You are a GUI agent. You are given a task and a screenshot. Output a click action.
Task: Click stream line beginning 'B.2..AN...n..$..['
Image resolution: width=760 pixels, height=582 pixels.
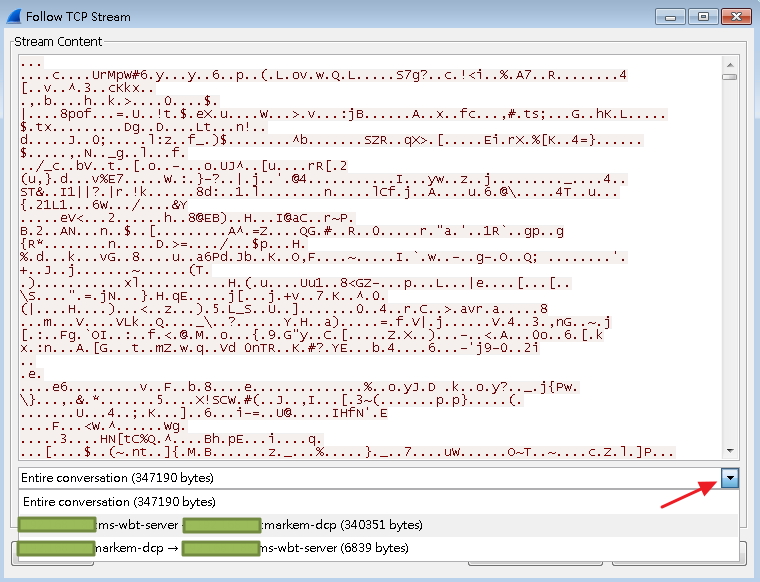(x=292, y=231)
